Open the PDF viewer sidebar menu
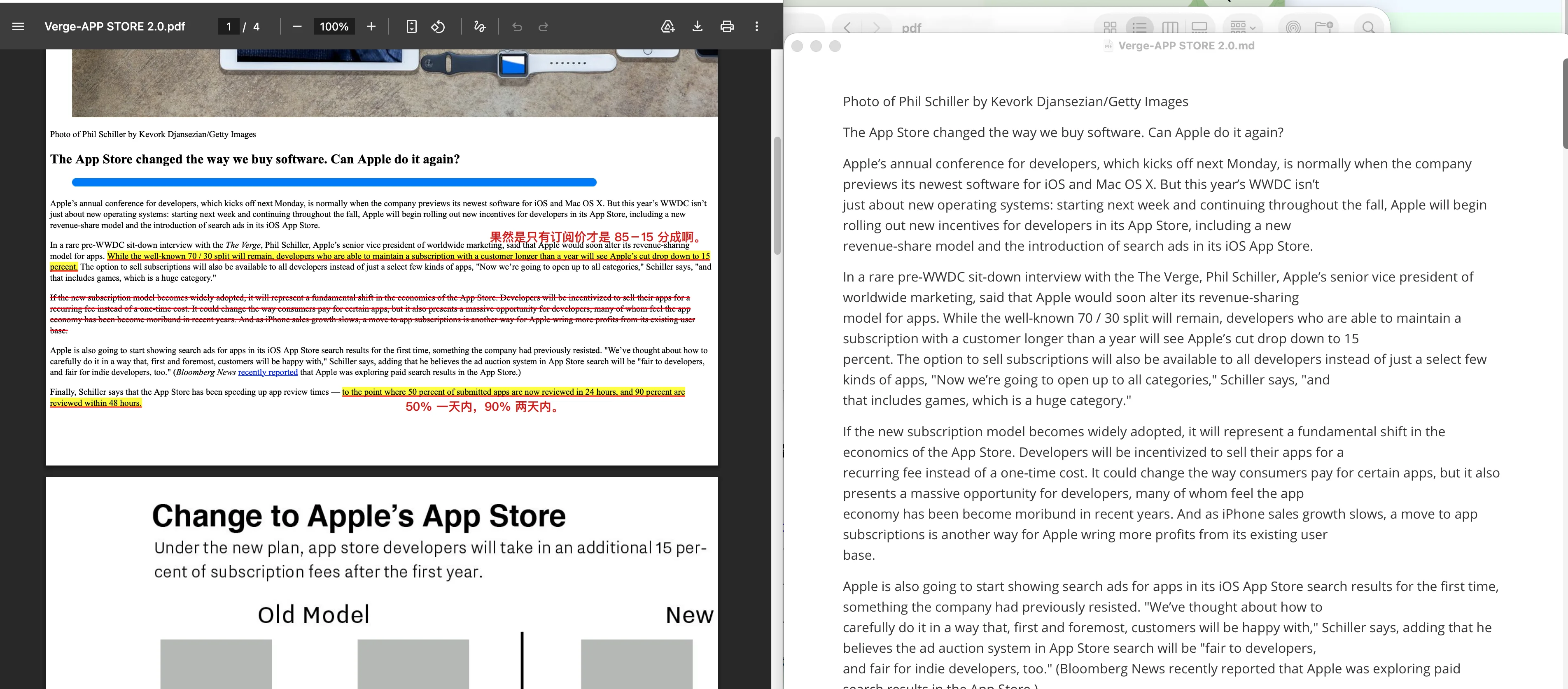 (18, 26)
